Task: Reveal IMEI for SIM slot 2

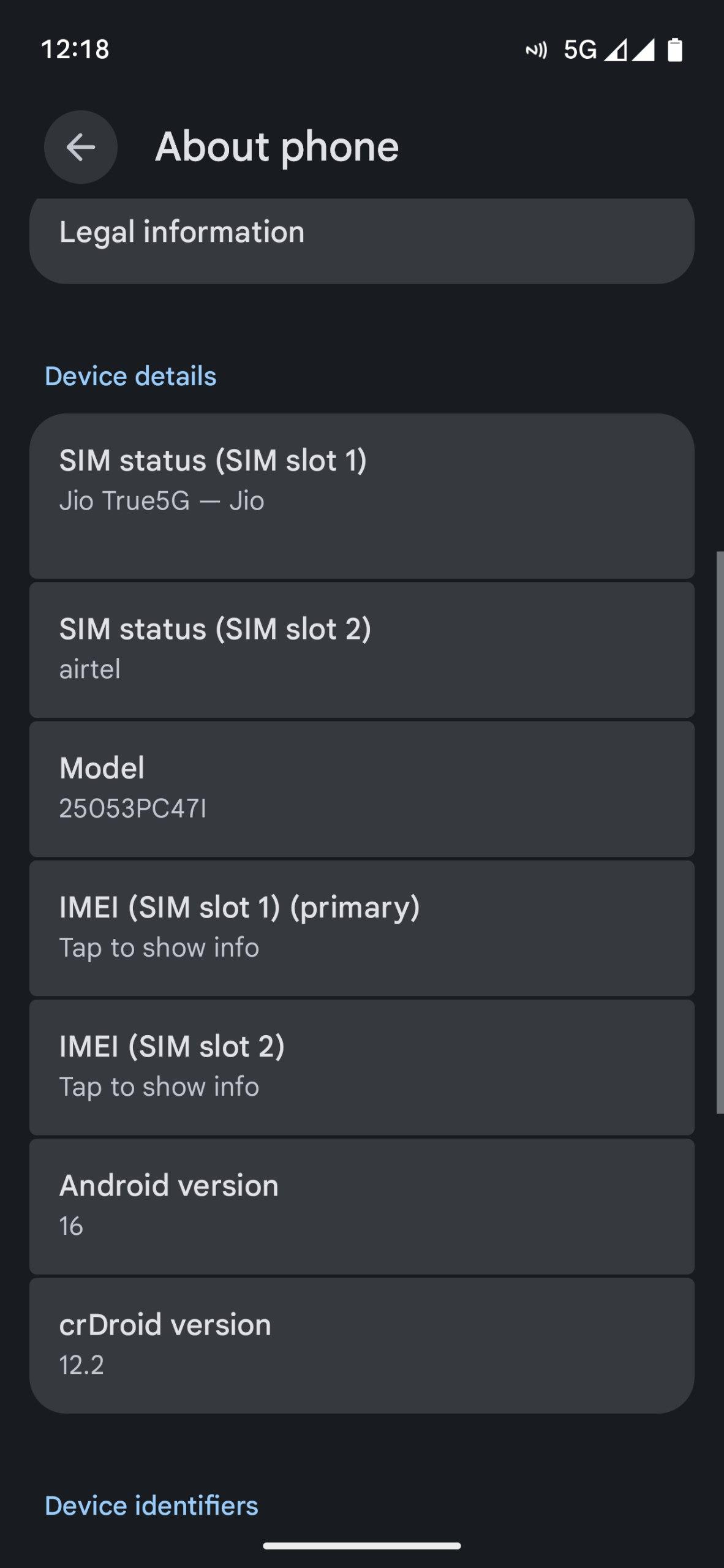Action: click(x=361, y=1067)
